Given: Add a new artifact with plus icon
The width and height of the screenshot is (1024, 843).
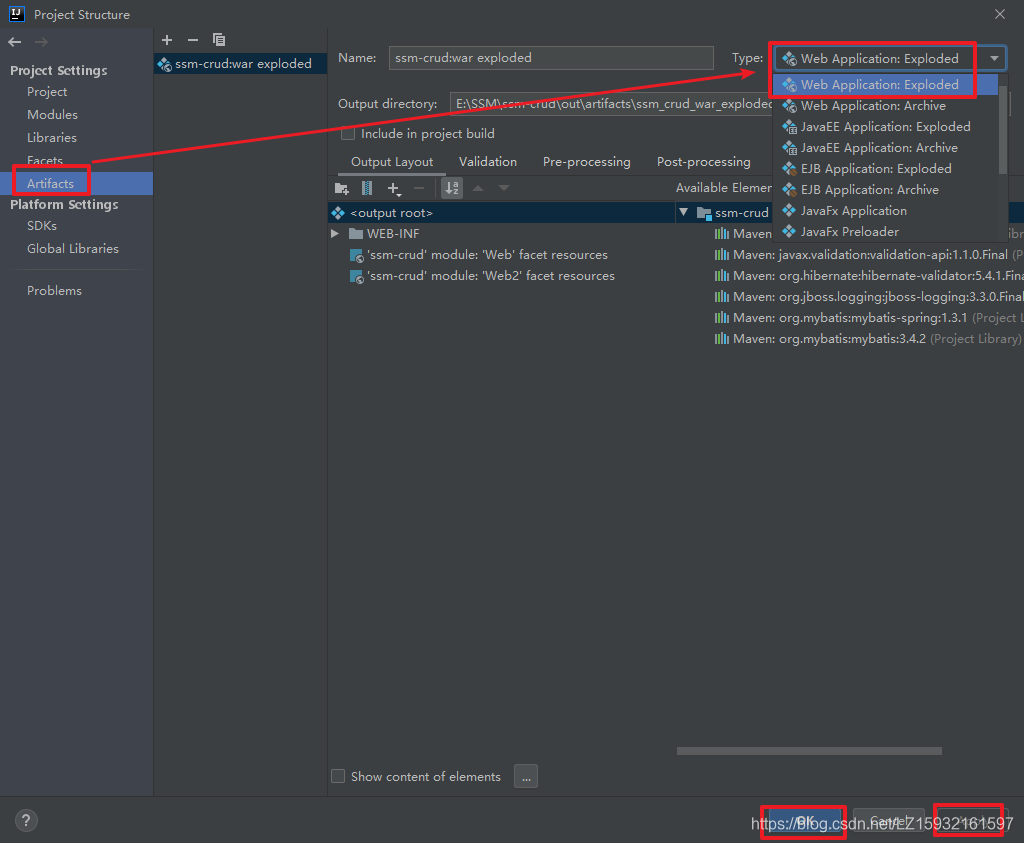Looking at the screenshot, I should click(167, 40).
